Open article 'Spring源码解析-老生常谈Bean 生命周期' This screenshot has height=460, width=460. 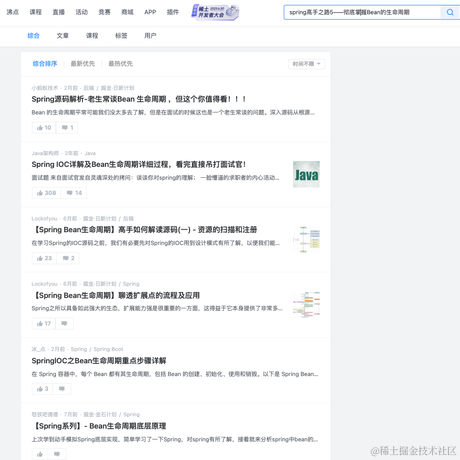tap(139, 99)
